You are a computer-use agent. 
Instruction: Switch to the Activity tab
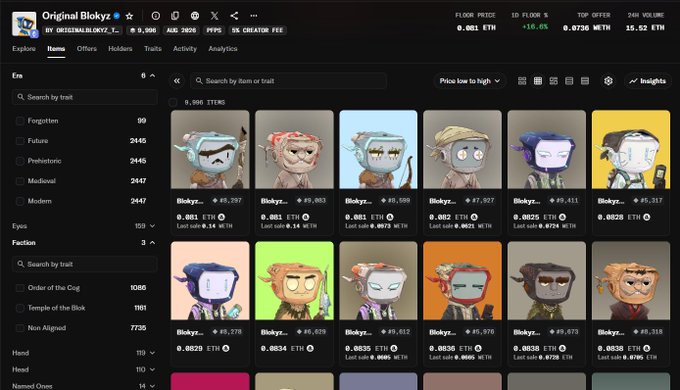(x=185, y=49)
